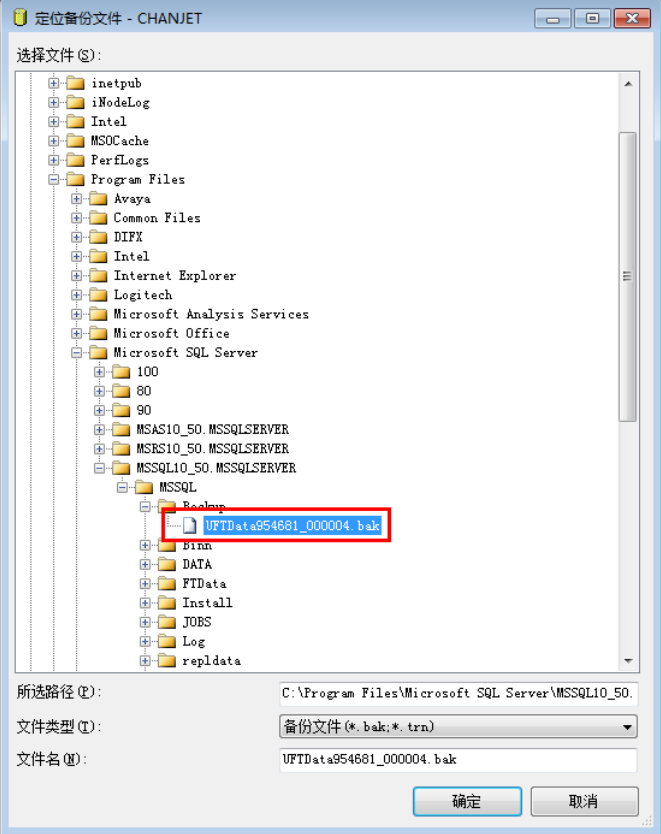Viewport: 661px width, 834px height.
Task: Select the Logitech label
Action: [x=143, y=295]
